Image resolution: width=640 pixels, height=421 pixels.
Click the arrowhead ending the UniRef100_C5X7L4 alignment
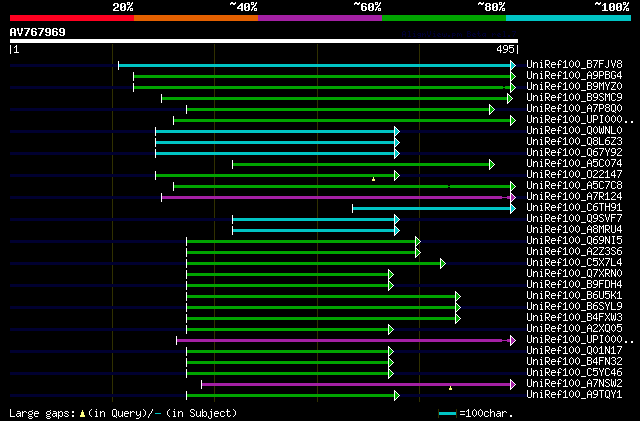pyautogui.click(x=443, y=264)
